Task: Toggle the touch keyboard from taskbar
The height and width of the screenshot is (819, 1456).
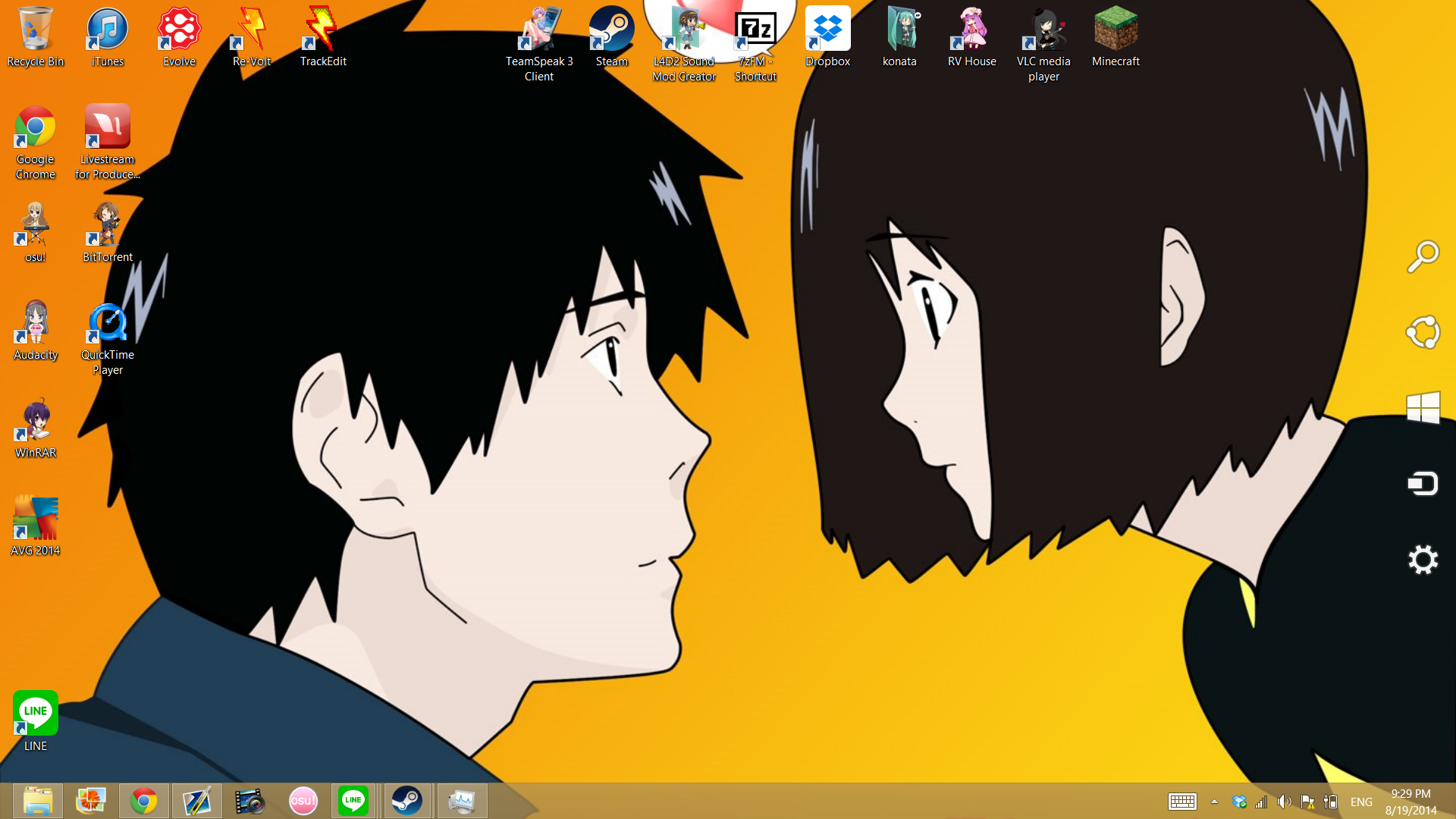Action: coord(1182,802)
